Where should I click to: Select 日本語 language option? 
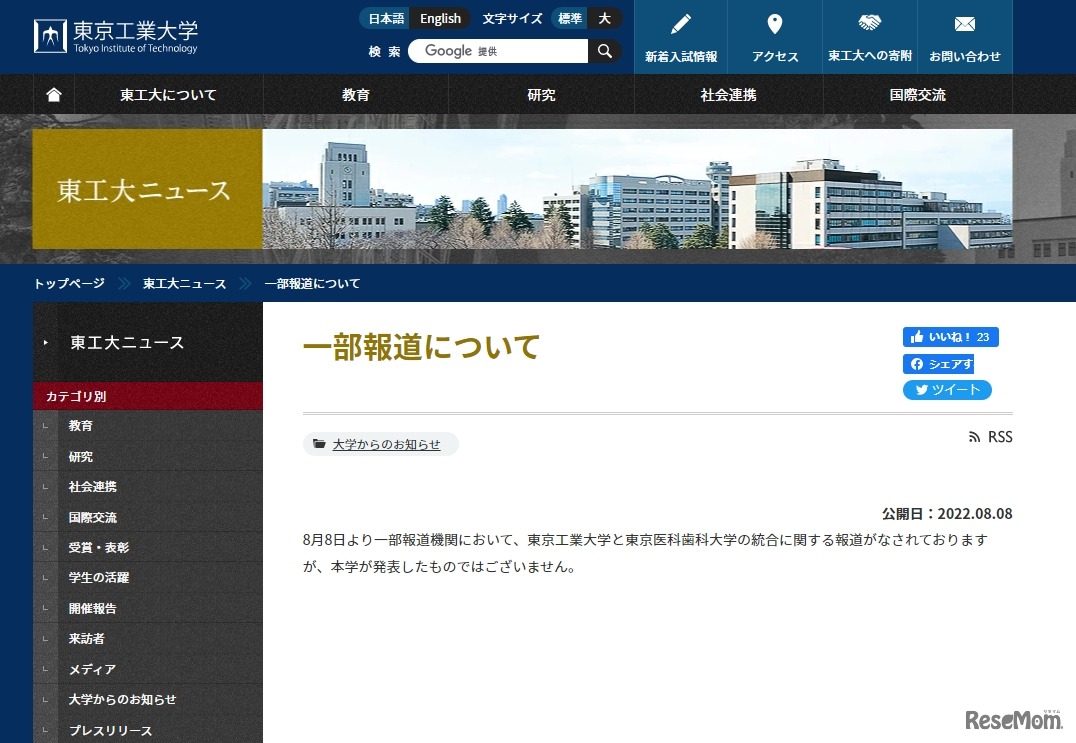click(x=386, y=18)
